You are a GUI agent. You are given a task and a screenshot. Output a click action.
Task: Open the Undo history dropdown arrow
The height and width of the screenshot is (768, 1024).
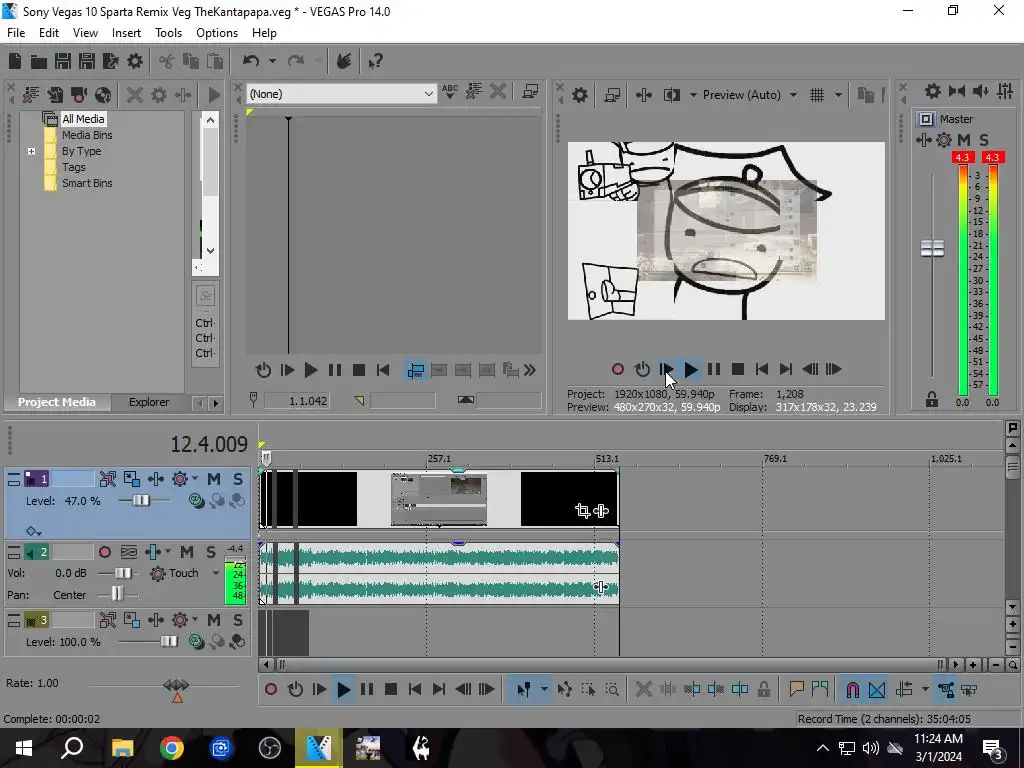(x=272, y=61)
